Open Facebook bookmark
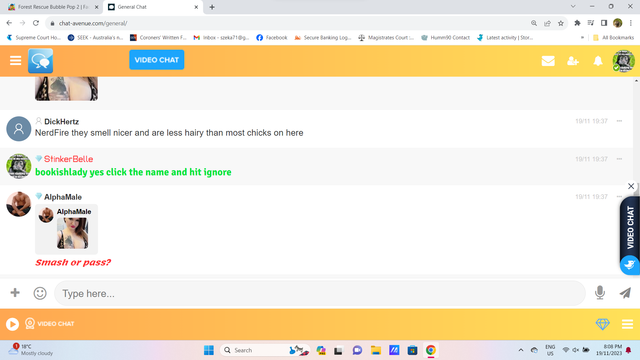Screen dimensions: 640x360 coord(272,38)
